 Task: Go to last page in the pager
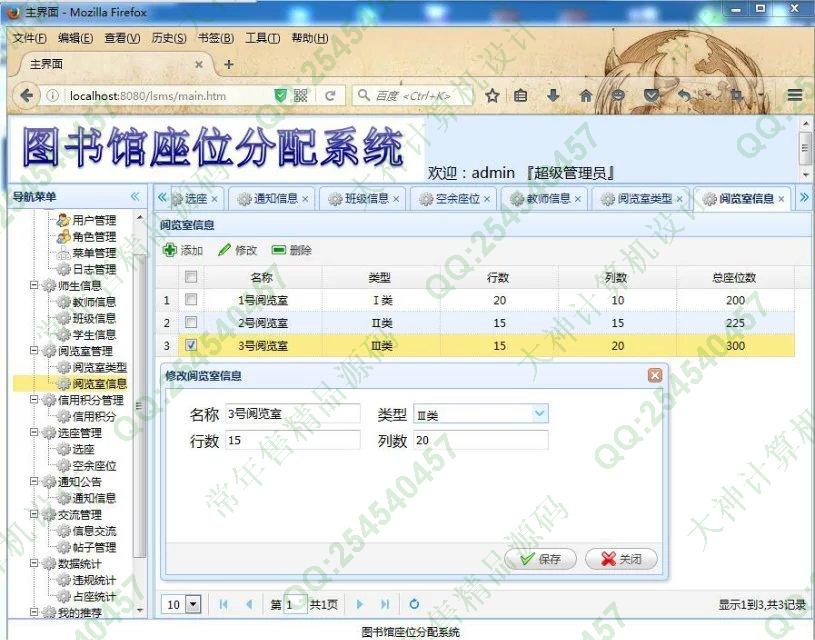(x=385, y=604)
